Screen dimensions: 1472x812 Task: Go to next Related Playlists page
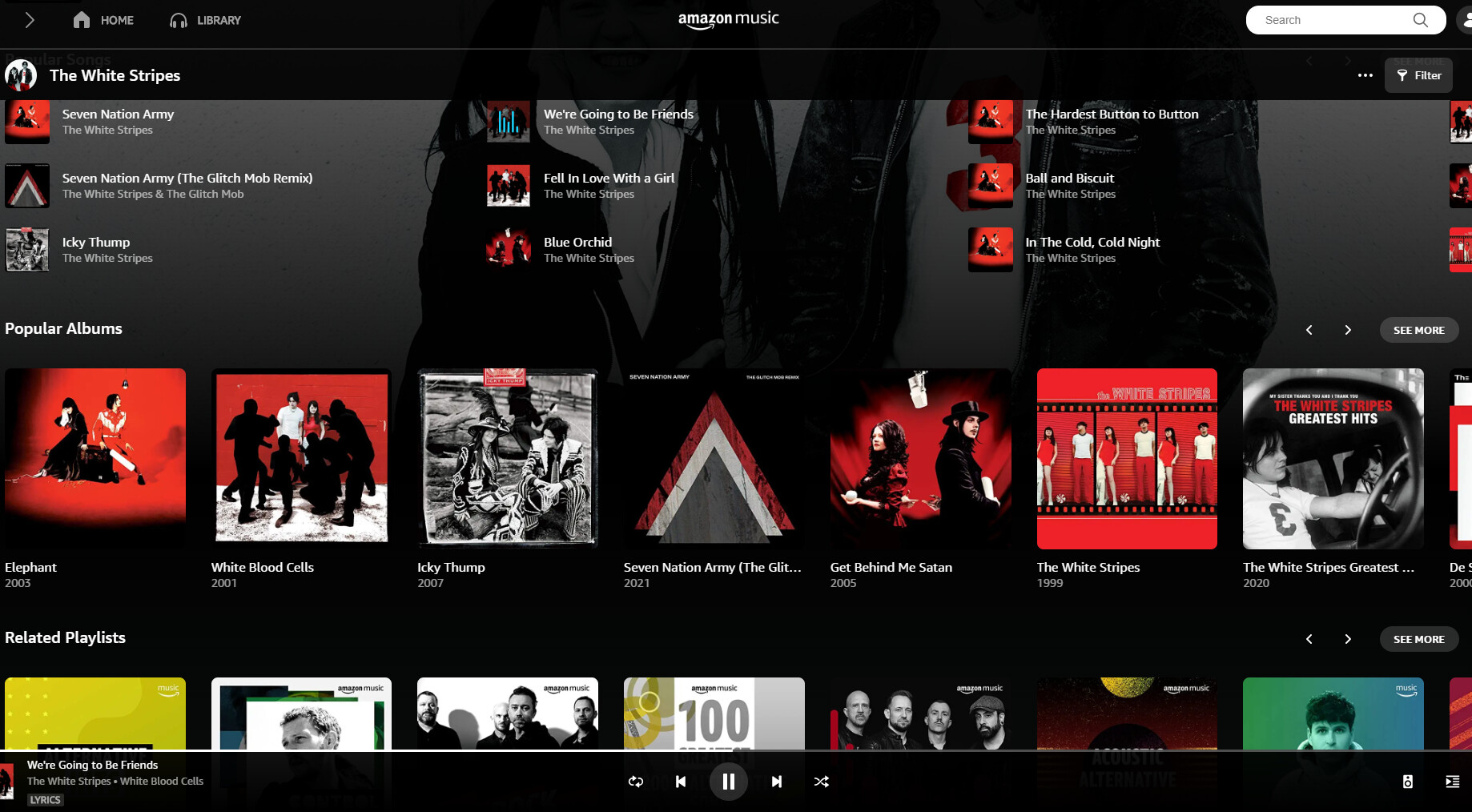[1348, 639]
